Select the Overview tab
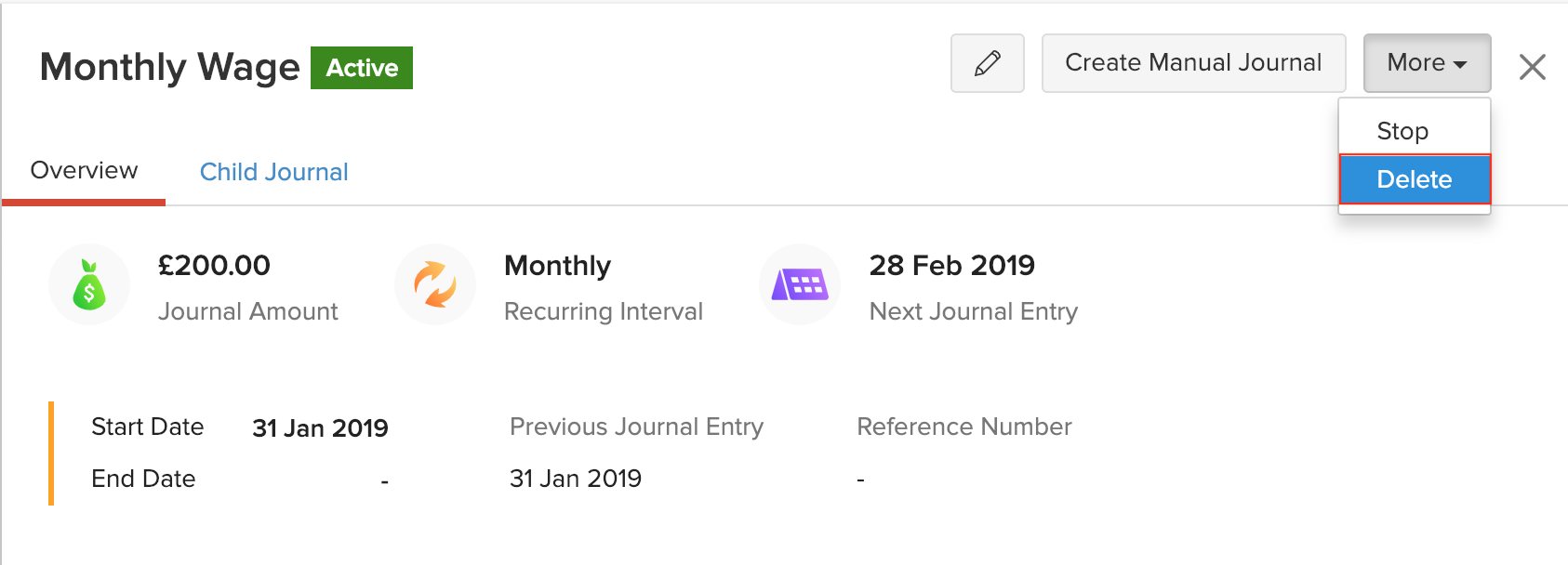 [84, 171]
